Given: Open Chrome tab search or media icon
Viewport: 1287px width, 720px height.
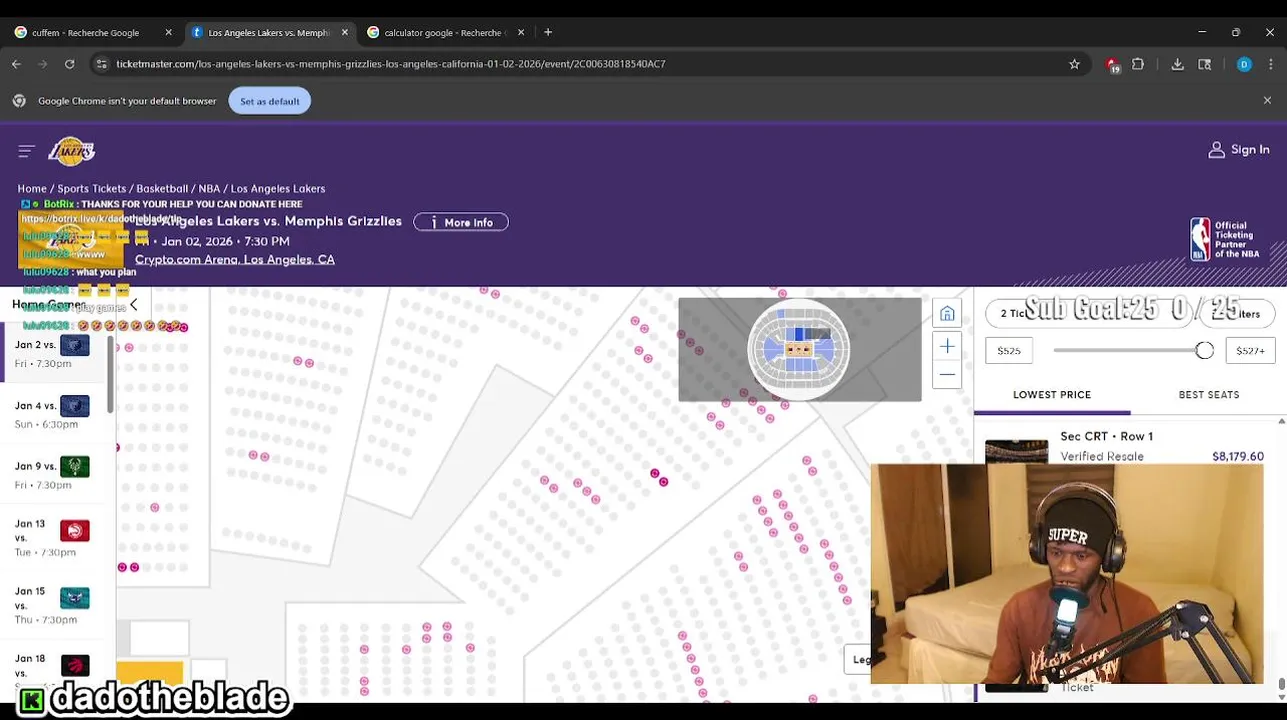Looking at the screenshot, I should (x=1205, y=64).
